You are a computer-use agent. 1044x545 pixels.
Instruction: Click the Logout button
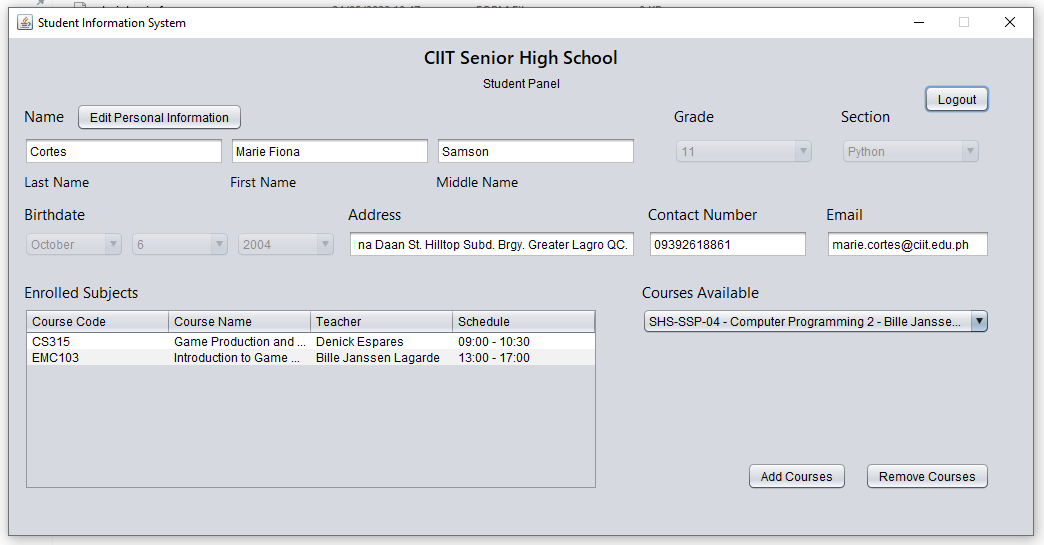pyautogui.click(x=956, y=100)
